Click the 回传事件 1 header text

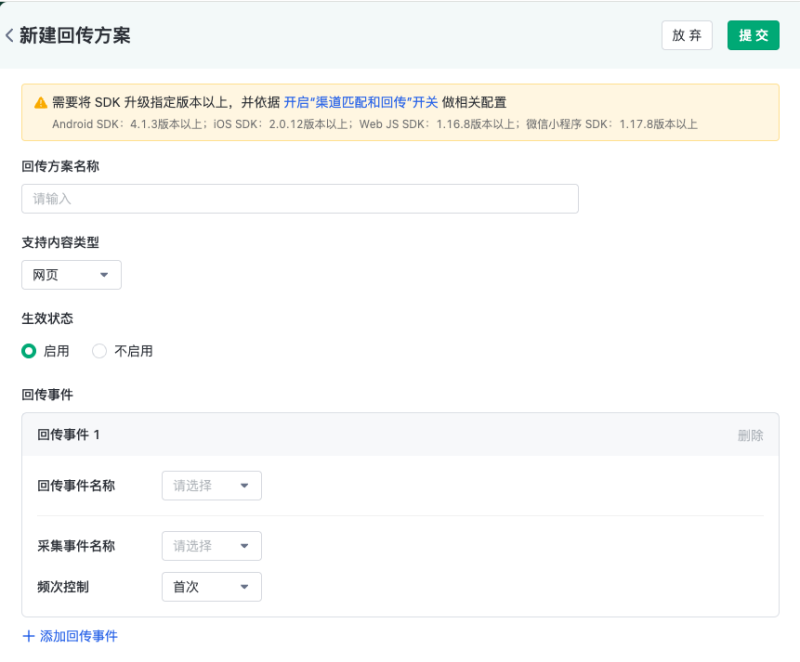coord(68,435)
